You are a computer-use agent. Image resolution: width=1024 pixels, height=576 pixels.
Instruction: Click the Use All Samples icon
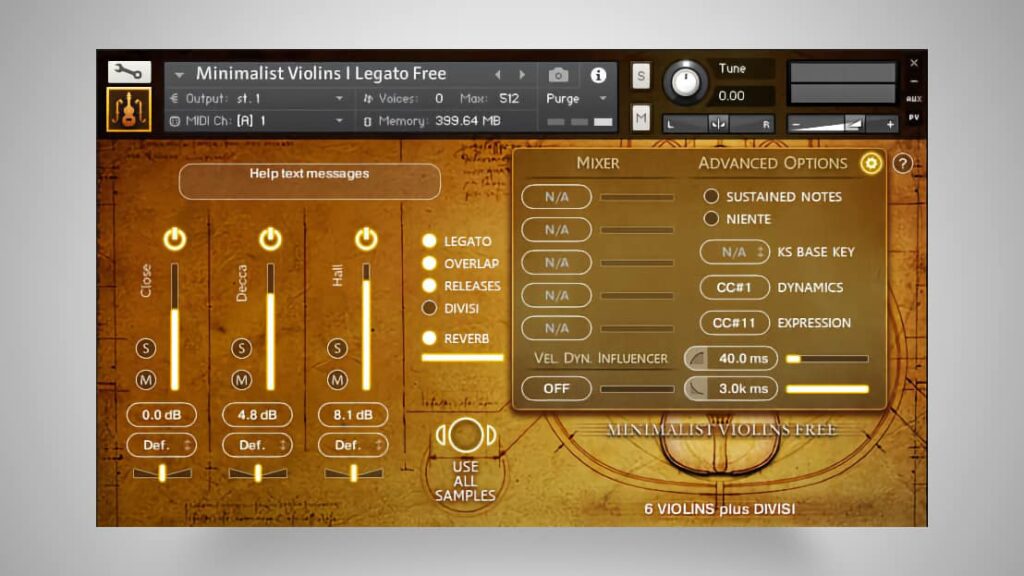point(465,437)
